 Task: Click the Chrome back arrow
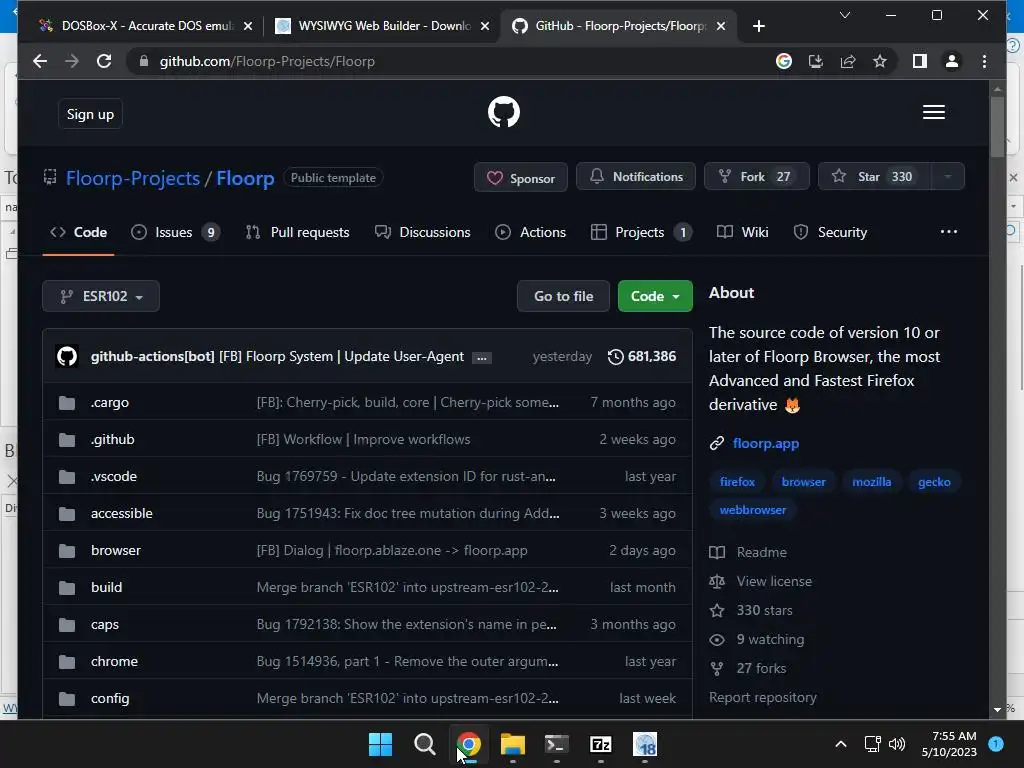point(40,61)
